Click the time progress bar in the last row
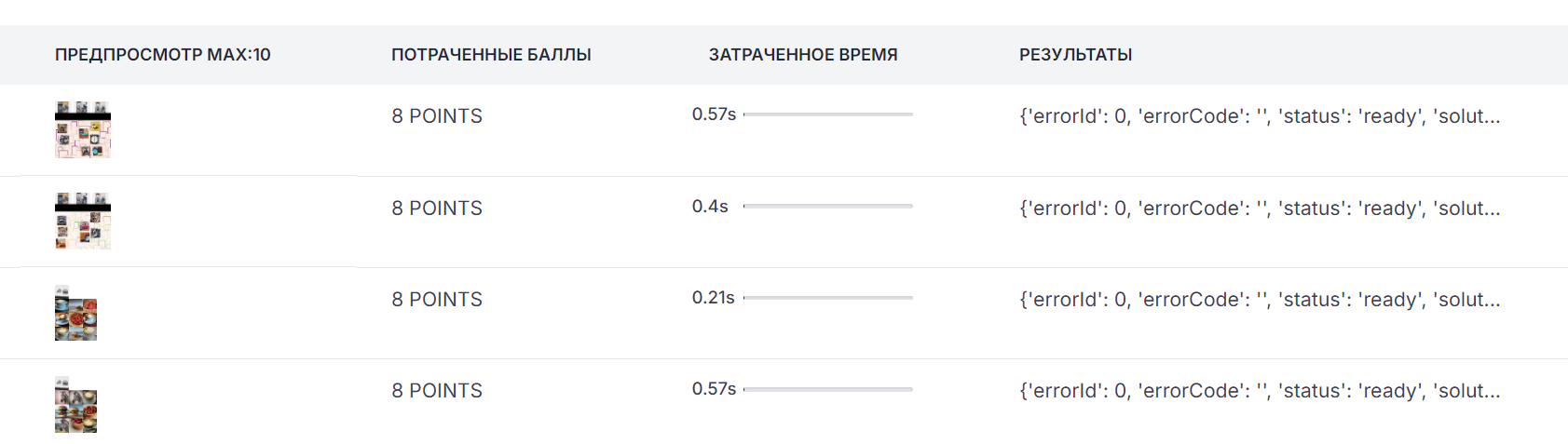The width and height of the screenshot is (1568, 444). point(827,389)
